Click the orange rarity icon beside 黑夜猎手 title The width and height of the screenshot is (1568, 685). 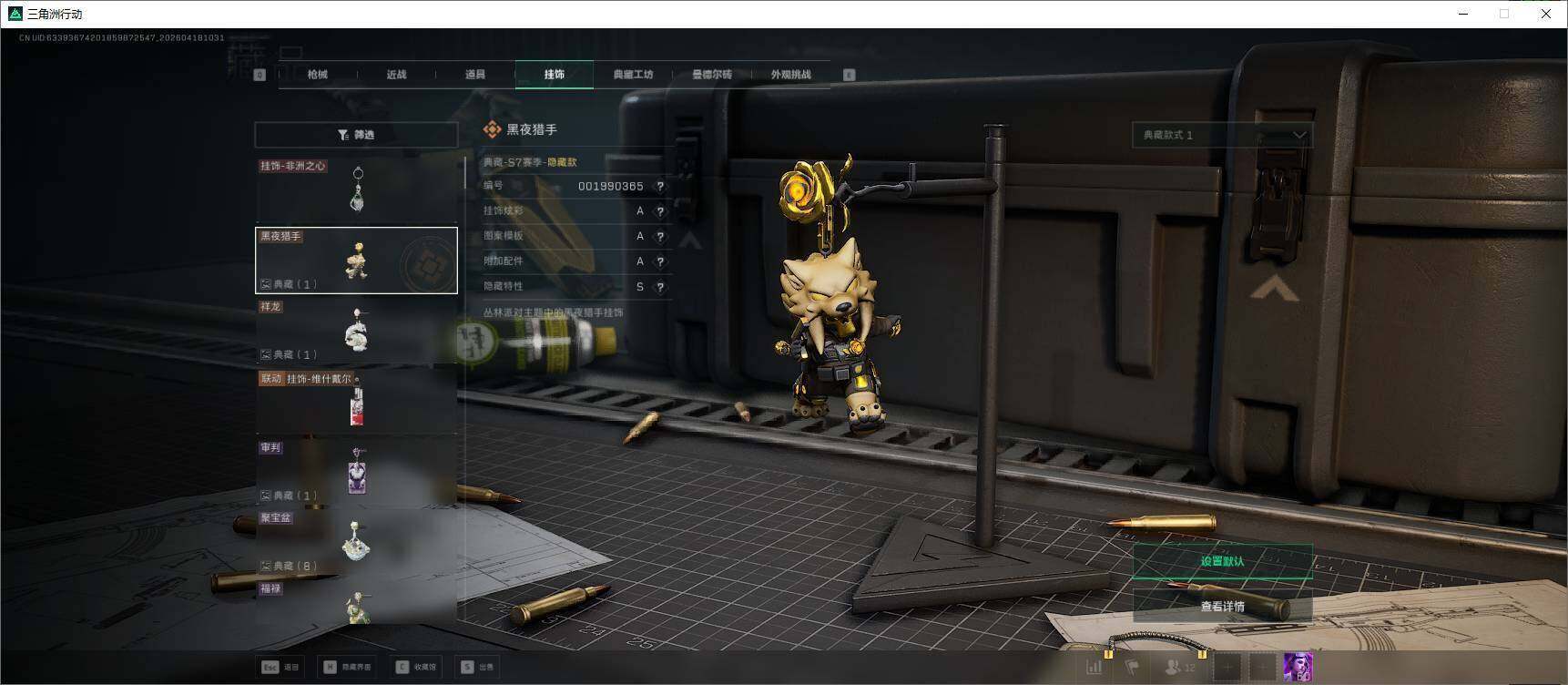(x=493, y=129)
